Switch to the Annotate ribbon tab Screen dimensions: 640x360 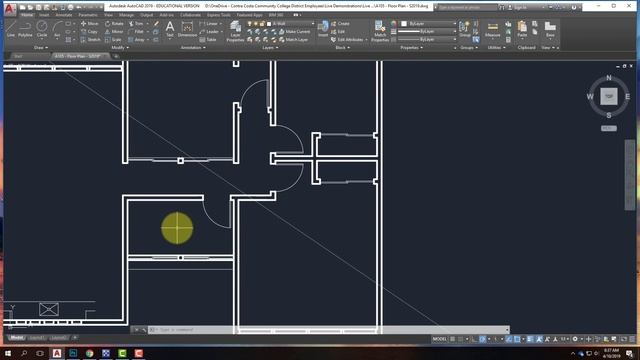point(64,15)
